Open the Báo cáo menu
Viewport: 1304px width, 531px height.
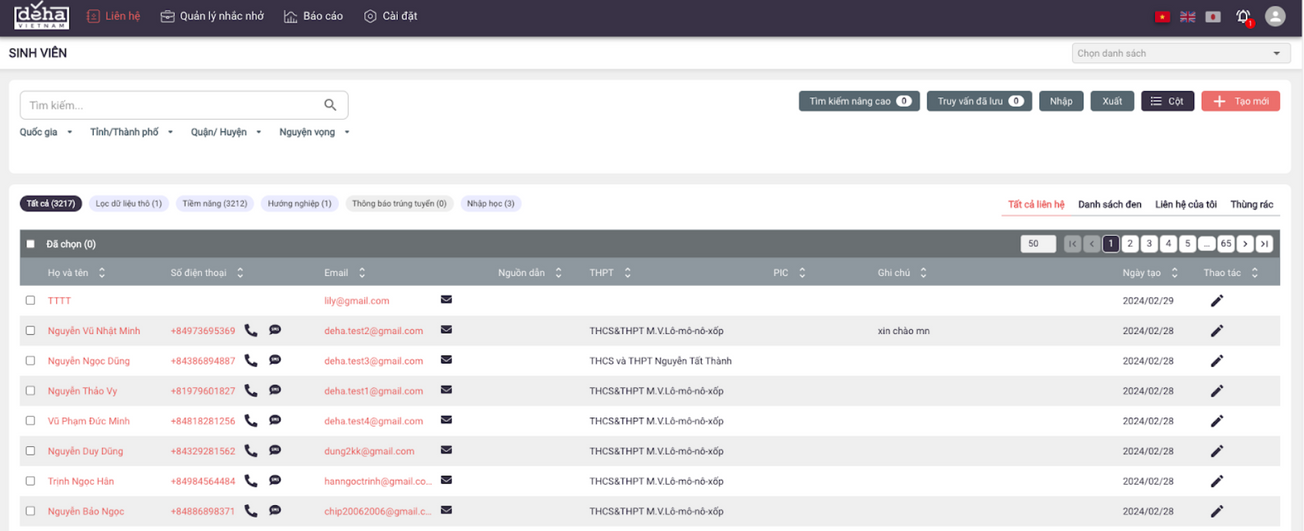click(313, 16)
